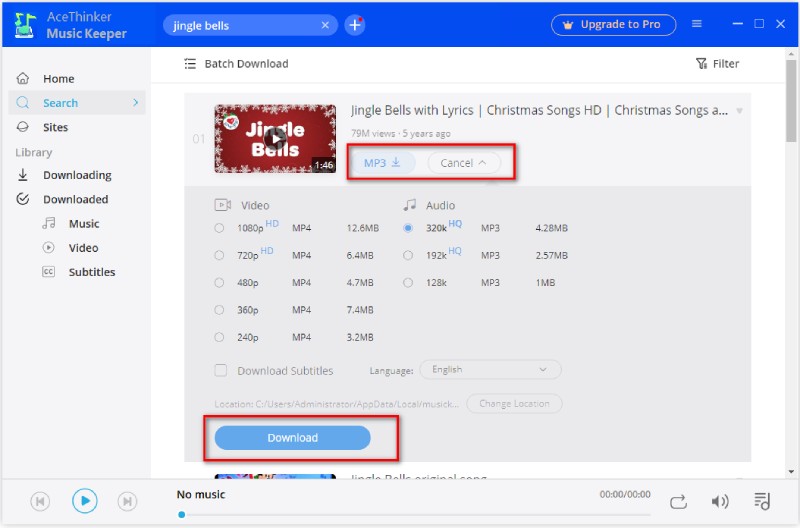The width and height of the screenshot is (800, 528).
Task: Select 1080p HD MP4 video option
Action: coord(219,228)
